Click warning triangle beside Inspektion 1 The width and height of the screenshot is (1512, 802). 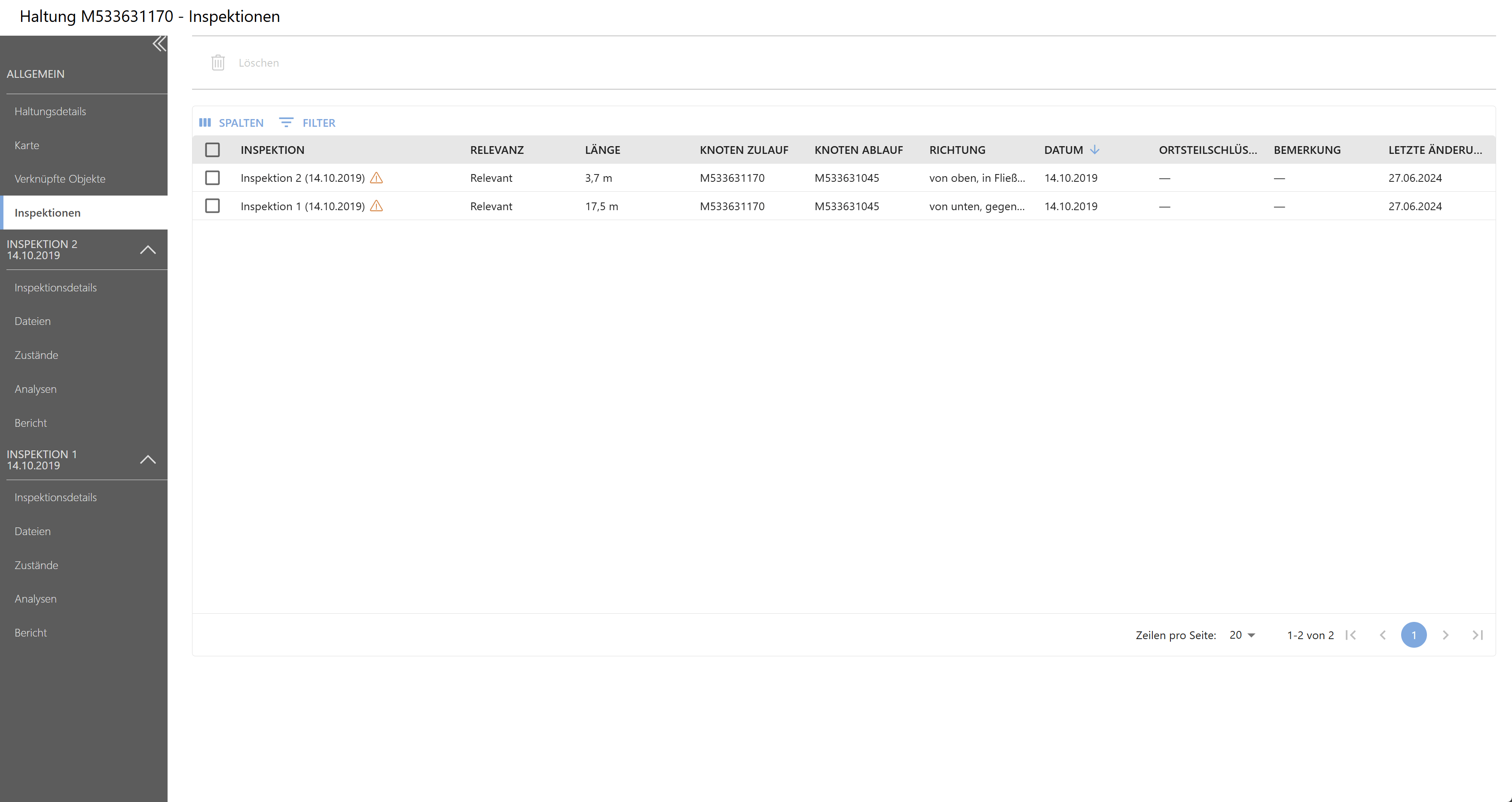[377, 206]
